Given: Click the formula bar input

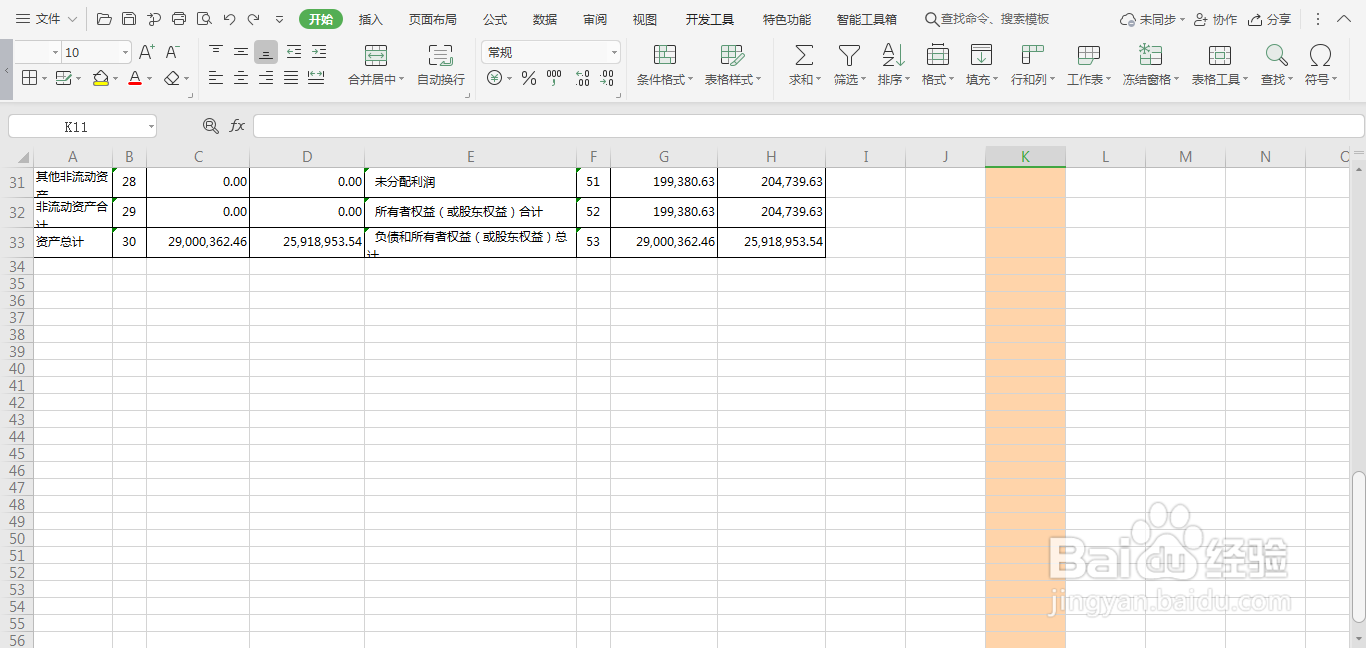Looking at the screenshot, I should [x=808, y=126].
